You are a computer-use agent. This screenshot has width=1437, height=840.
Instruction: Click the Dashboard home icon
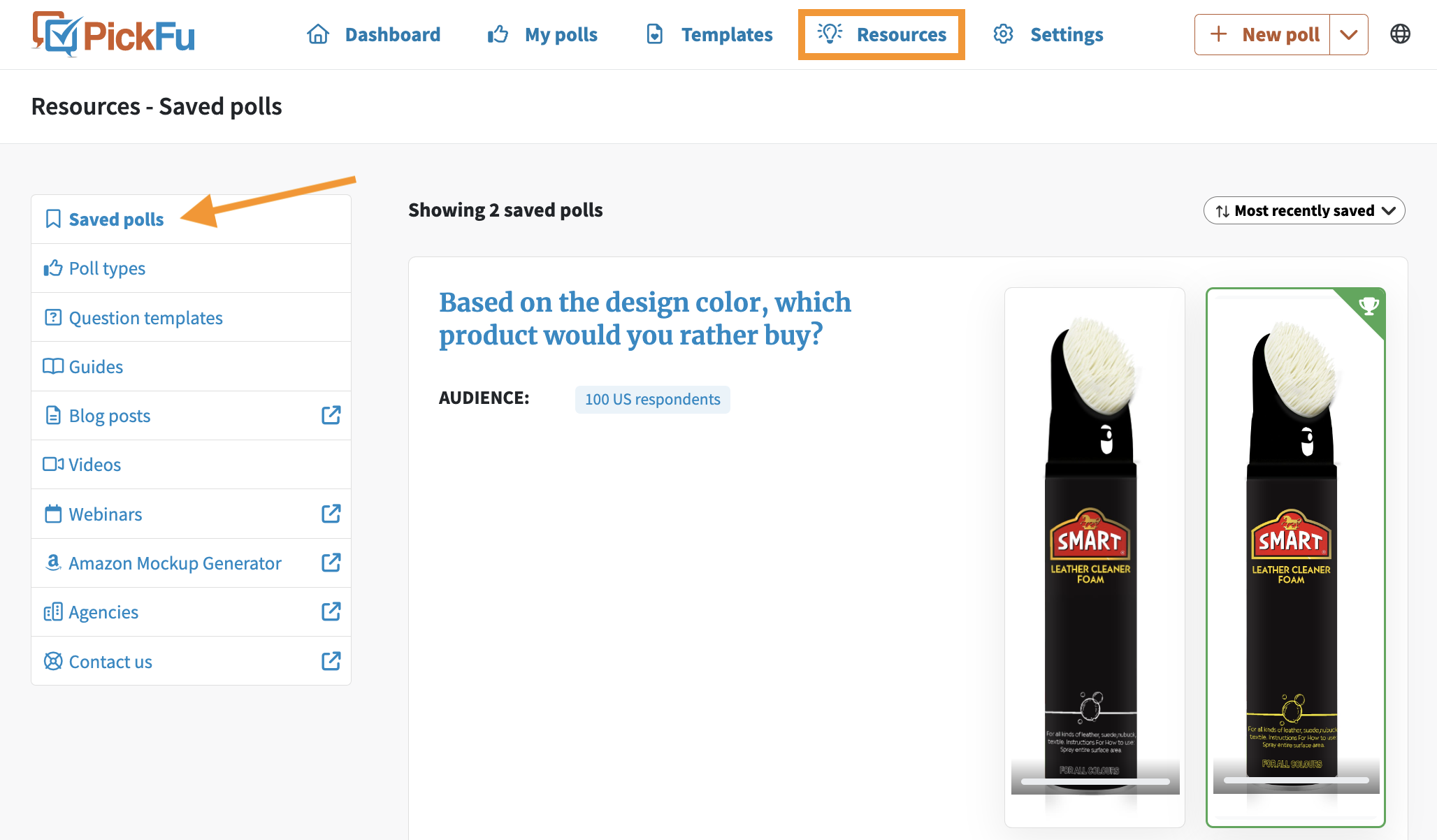(318, 34)
